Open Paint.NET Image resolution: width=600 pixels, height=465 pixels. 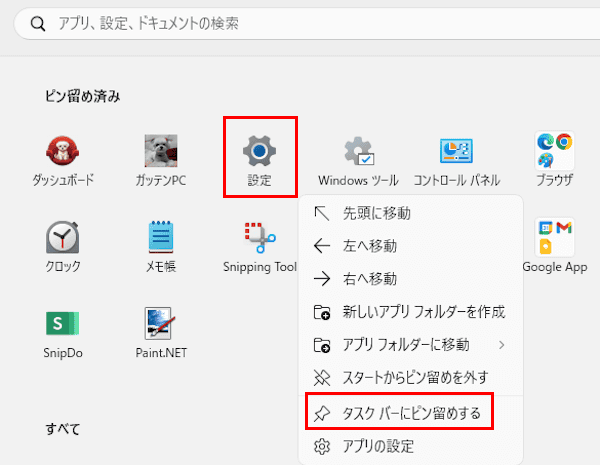161,333
